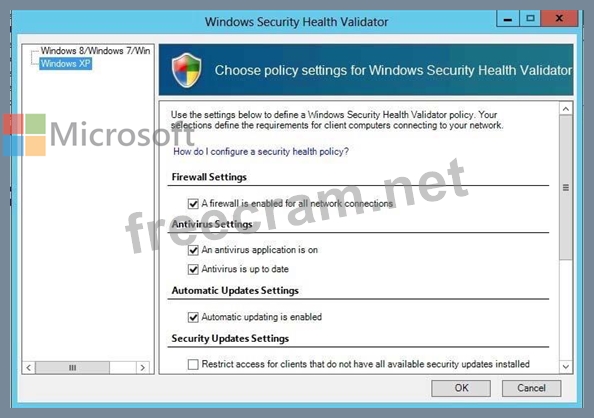Click the Windows security shield icon
Image resolution: width=594 pixels, height=418 pixels.
pos(186,70)
